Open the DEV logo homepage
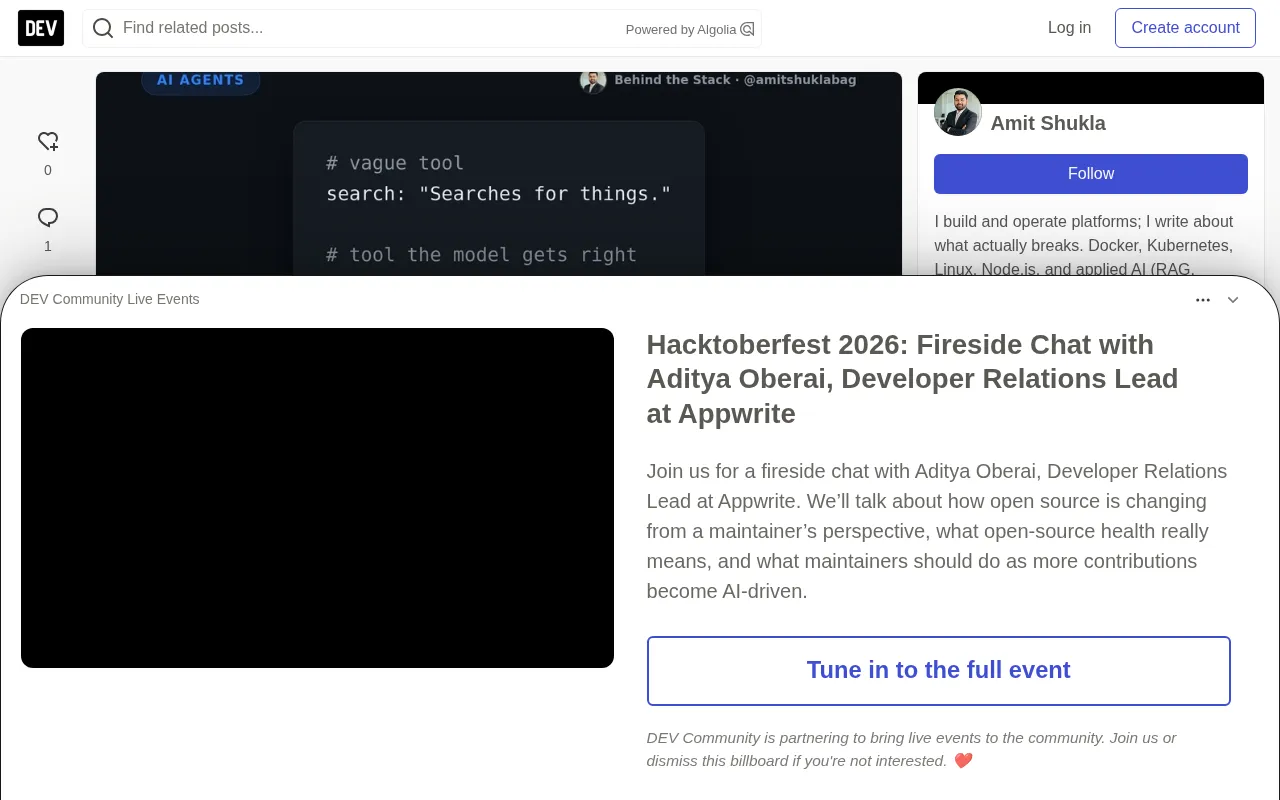1280x800 pixels. point(41,28)
